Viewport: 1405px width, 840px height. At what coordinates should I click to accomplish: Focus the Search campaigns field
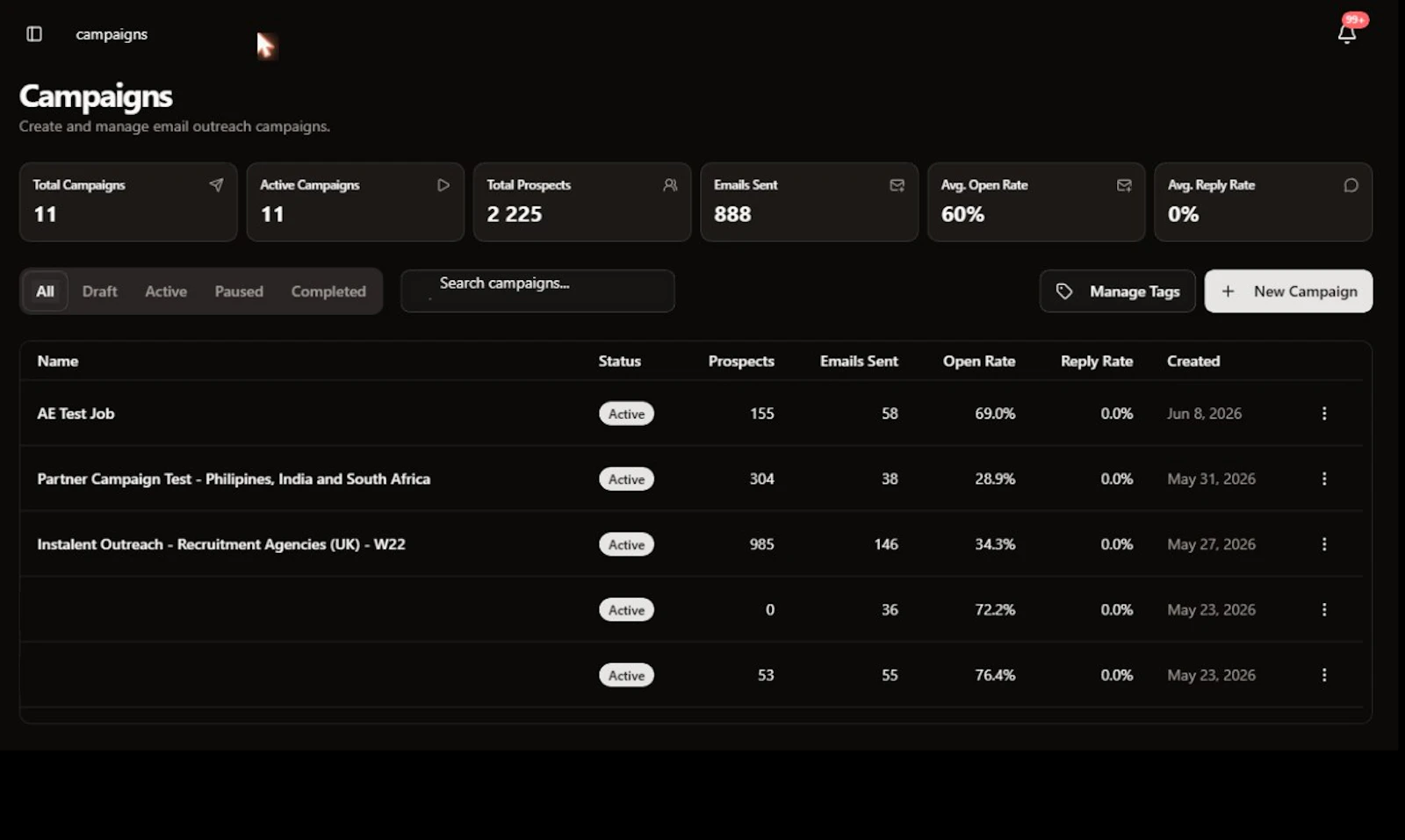537,291
